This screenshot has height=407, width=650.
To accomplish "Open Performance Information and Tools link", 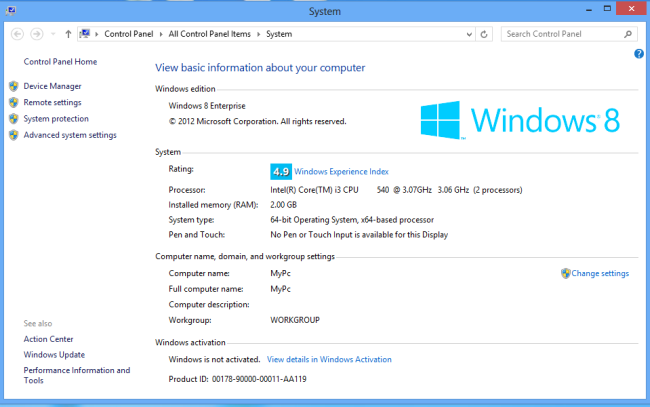I will point(77,375).
